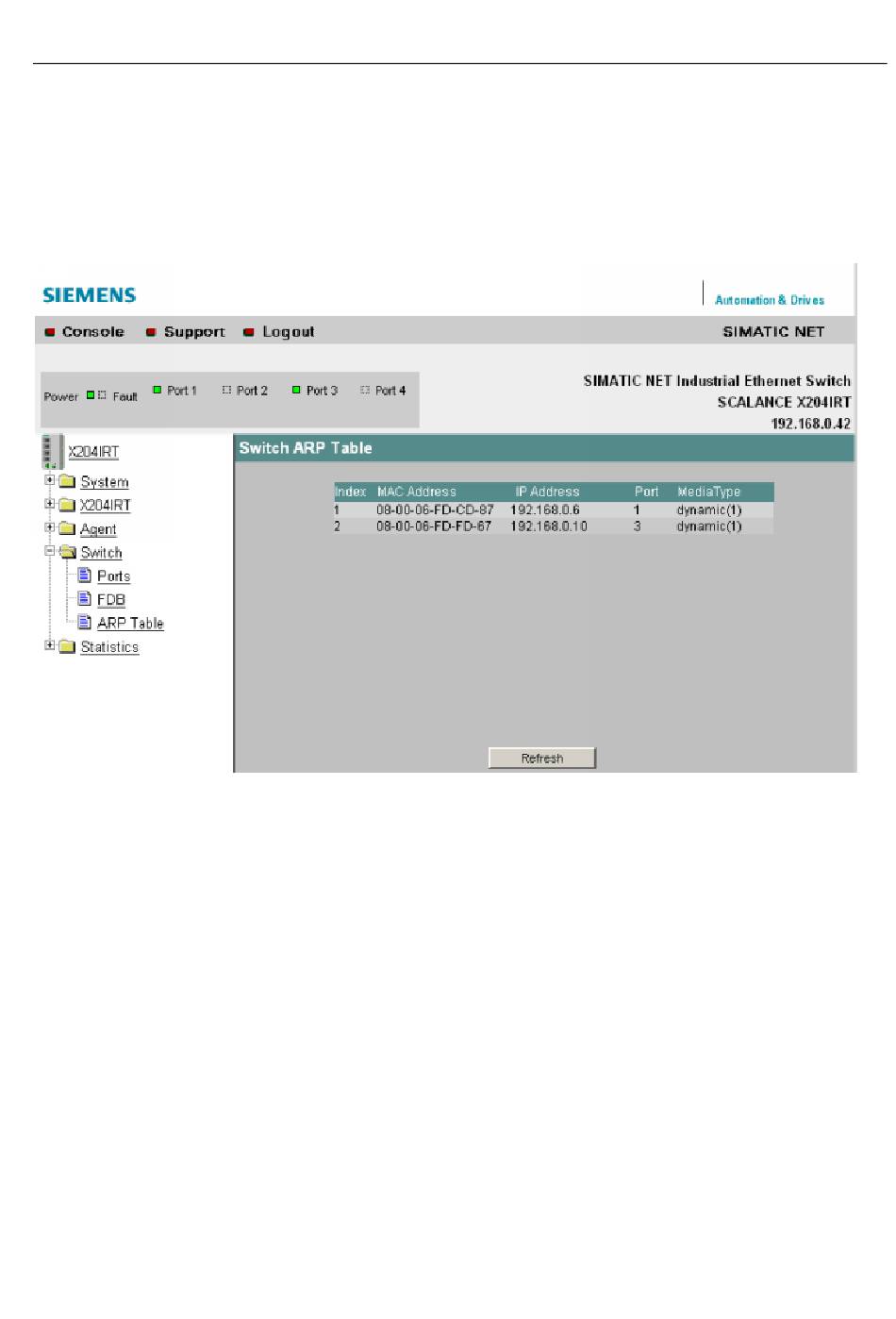Open the Statistics link
The image size is (896, 1319).
pos(109,647)
